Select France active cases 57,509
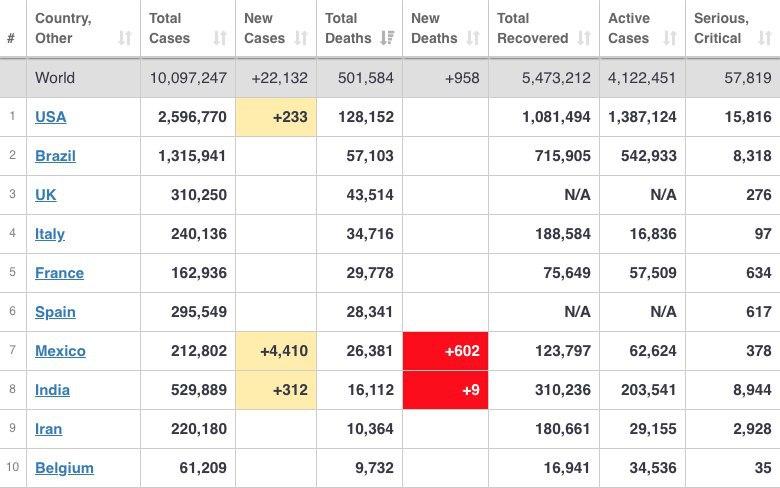Image resolution: width=780 pixels, height=488 pixels. coord(653,273)
